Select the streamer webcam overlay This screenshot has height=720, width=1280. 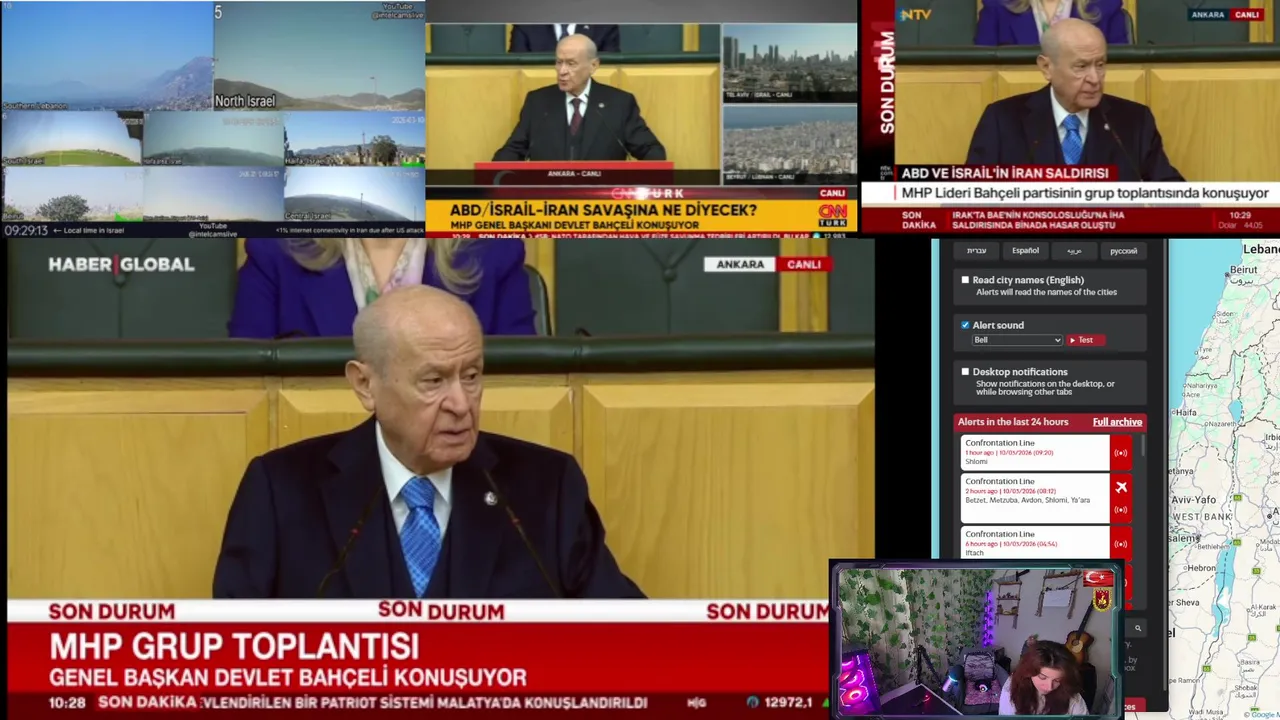pos(975,640)
